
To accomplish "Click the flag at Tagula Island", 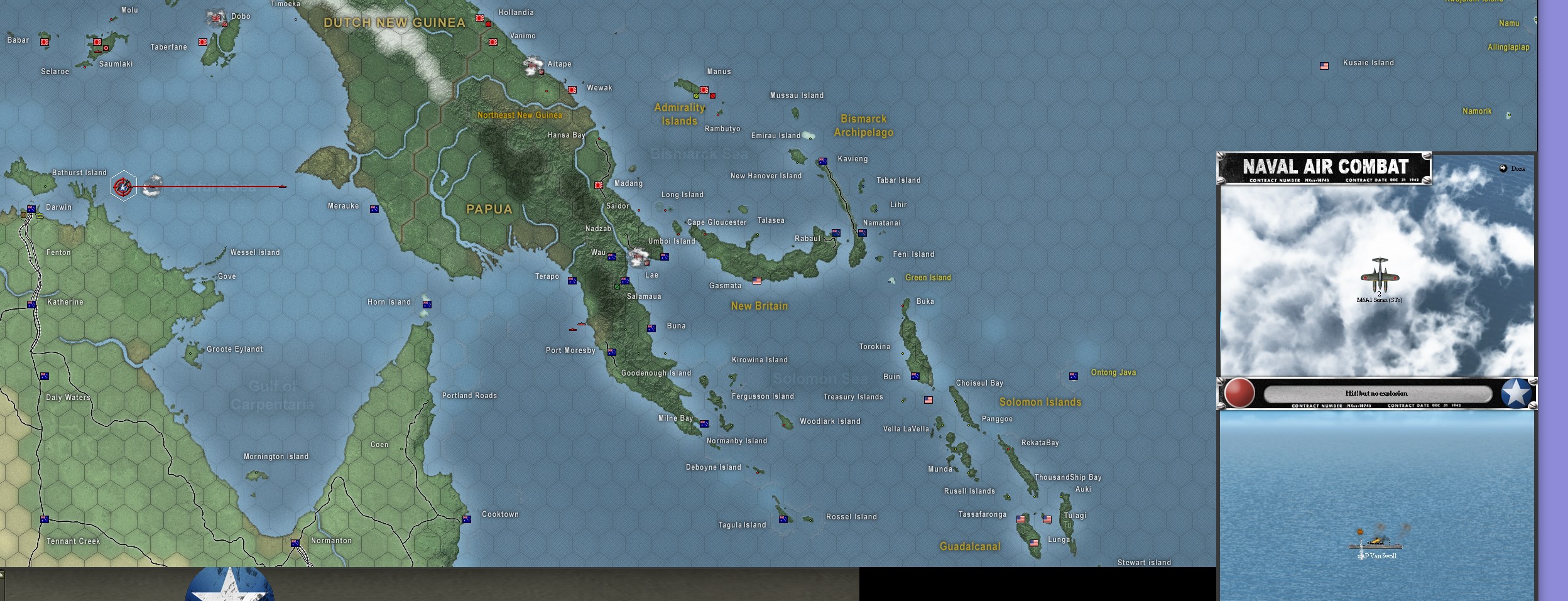I will click(x=783, y=519).
